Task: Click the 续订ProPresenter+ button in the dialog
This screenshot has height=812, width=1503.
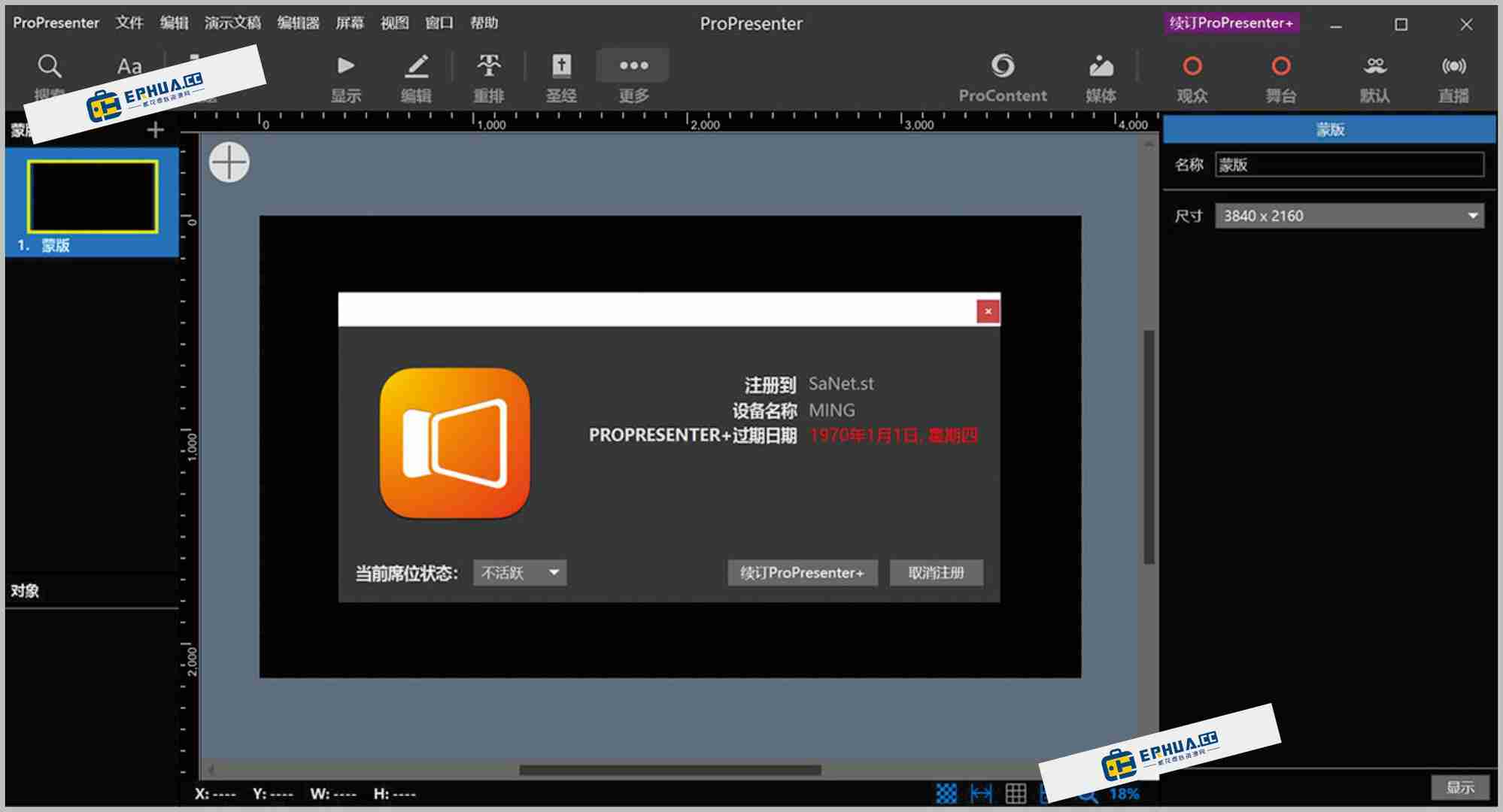Action: tap(802, 573)
